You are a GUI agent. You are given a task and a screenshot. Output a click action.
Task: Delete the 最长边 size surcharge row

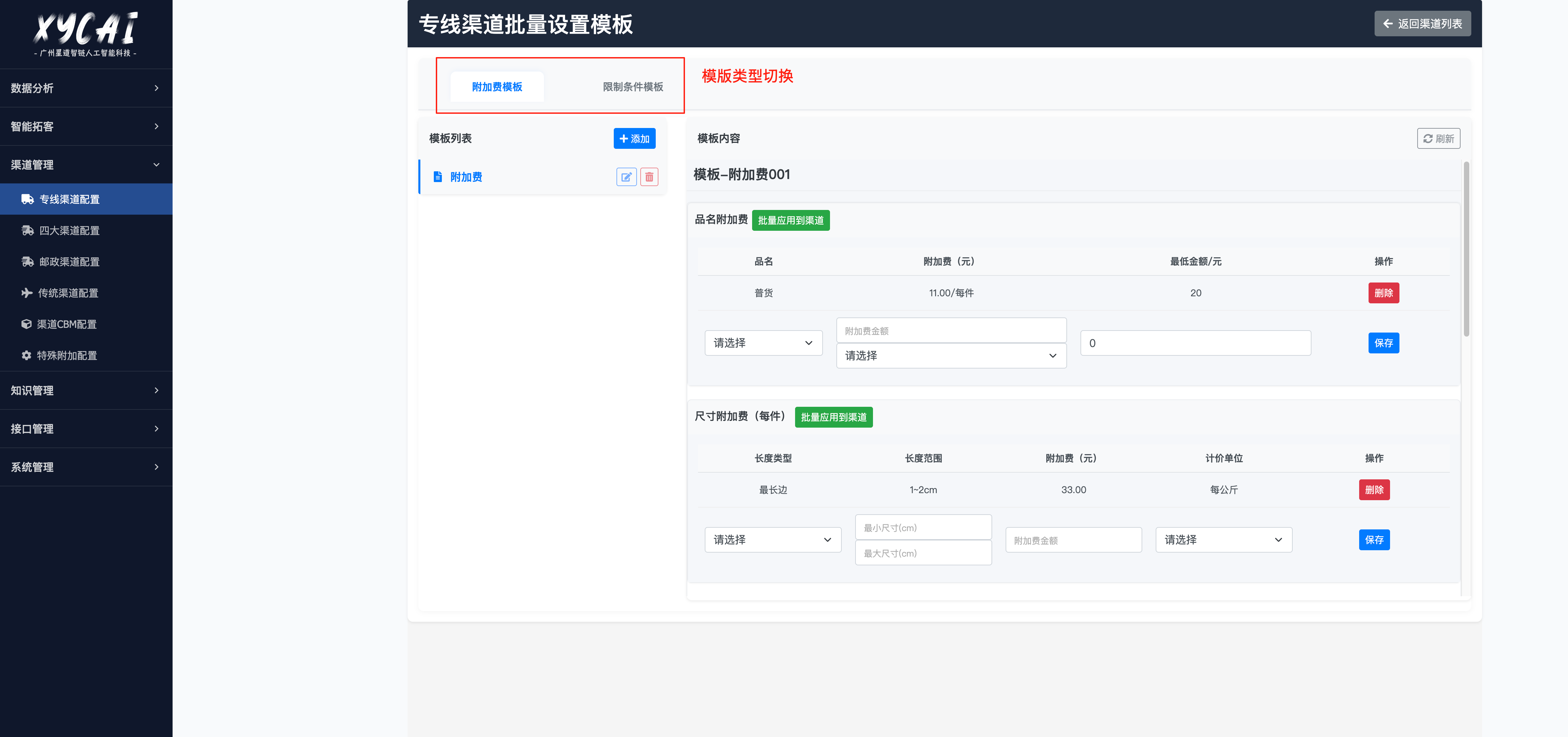point(1374,490)
